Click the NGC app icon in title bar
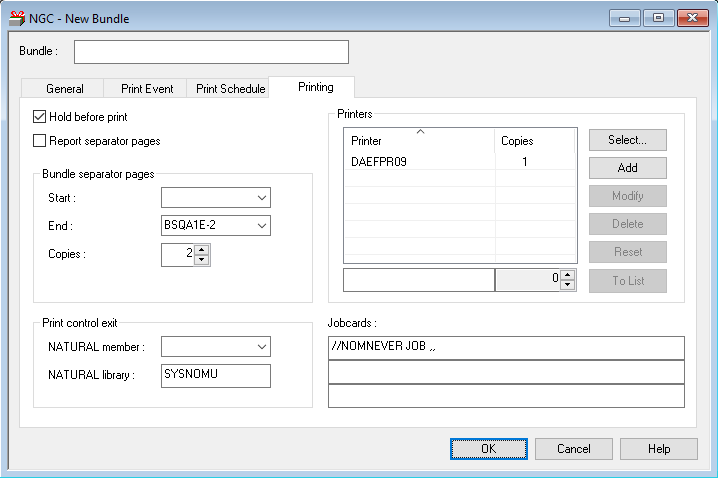 17,18
